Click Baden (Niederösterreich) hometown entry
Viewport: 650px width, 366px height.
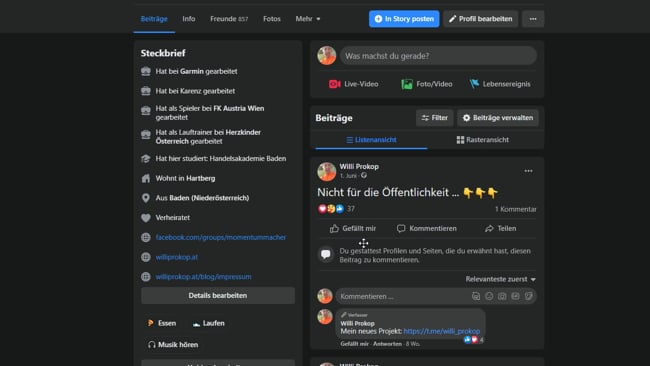pos(209,198)
